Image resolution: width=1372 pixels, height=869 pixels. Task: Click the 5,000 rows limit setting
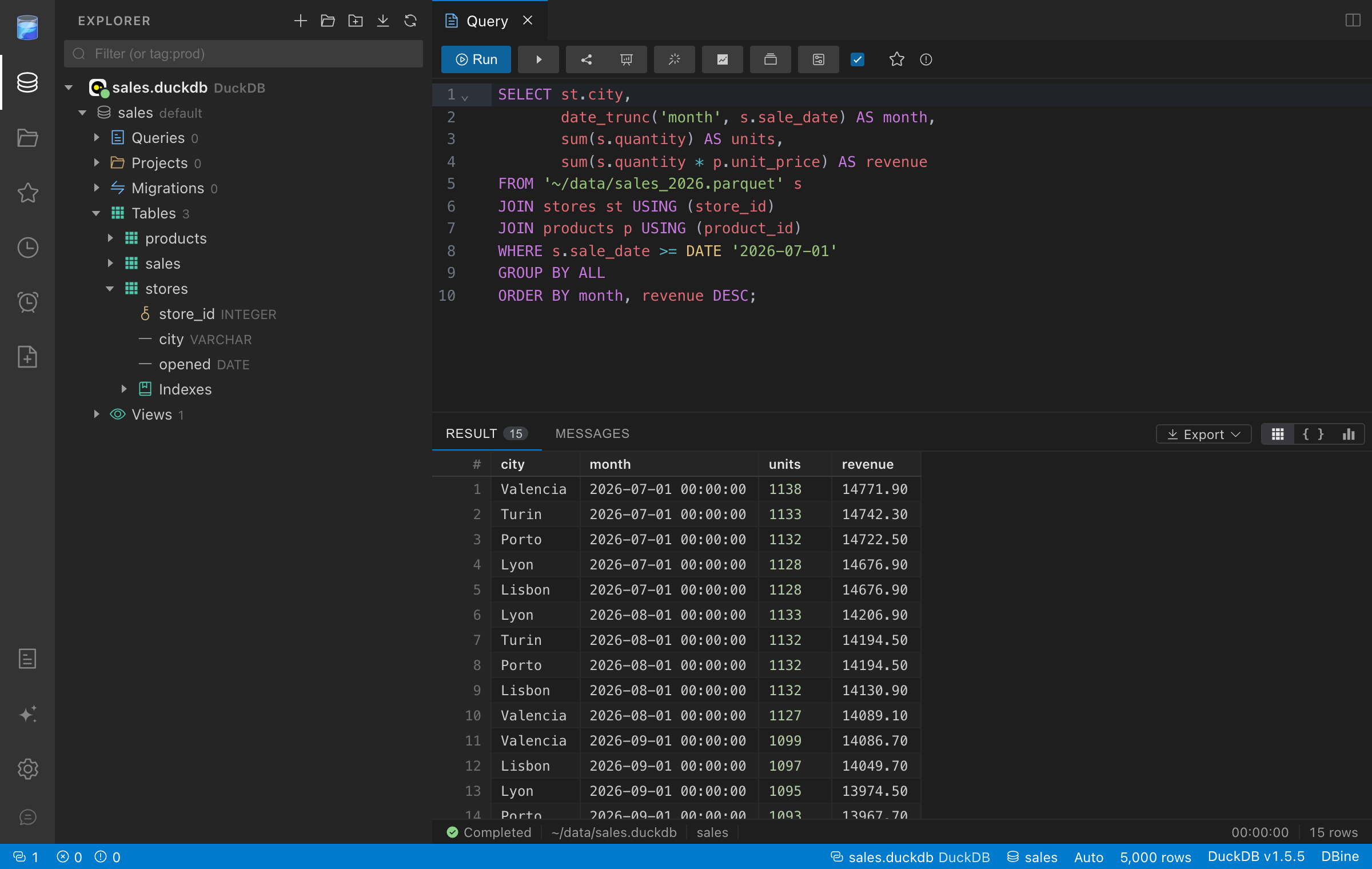pos(1155,857)
